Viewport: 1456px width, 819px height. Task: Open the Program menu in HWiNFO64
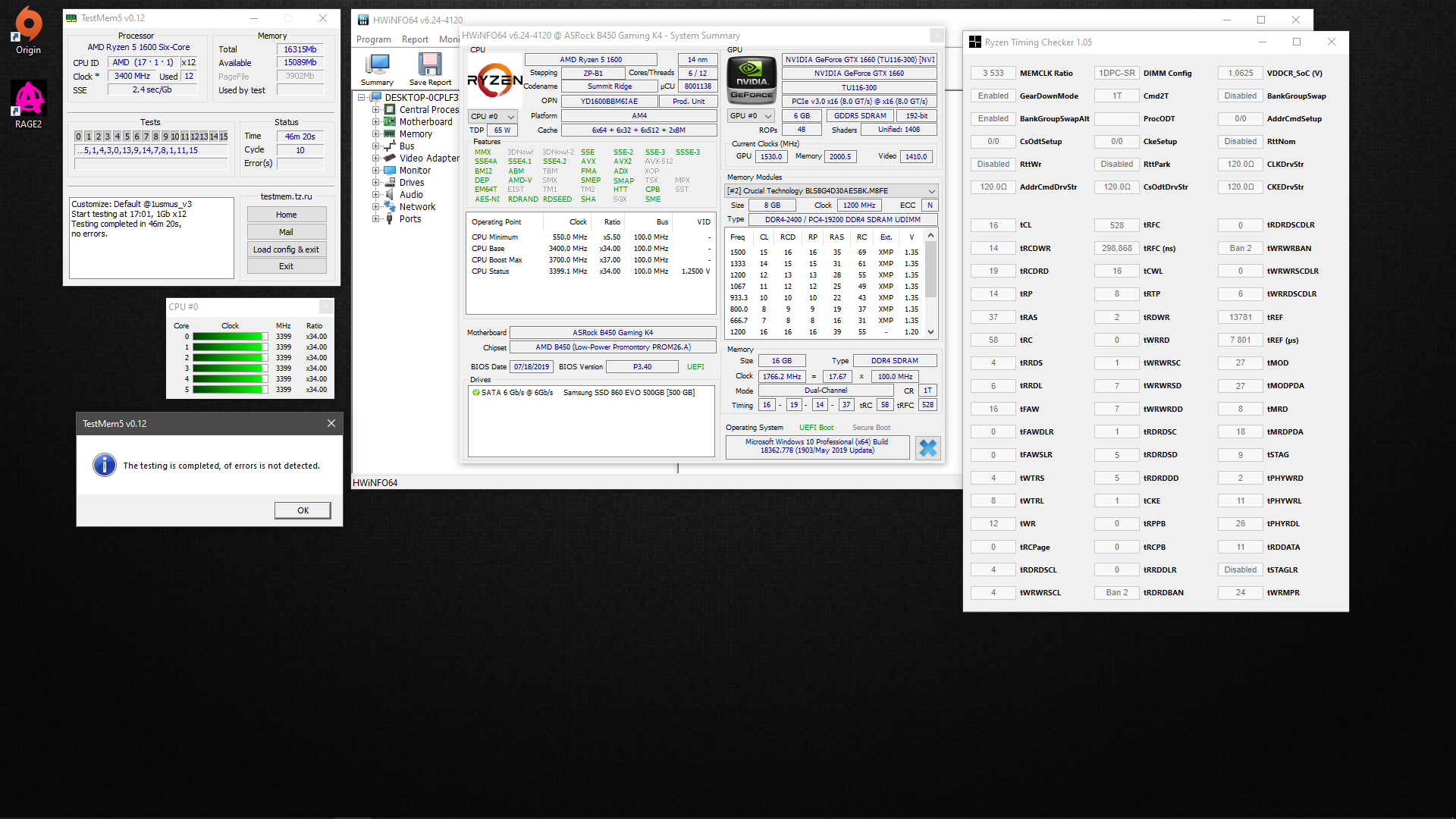374,39
